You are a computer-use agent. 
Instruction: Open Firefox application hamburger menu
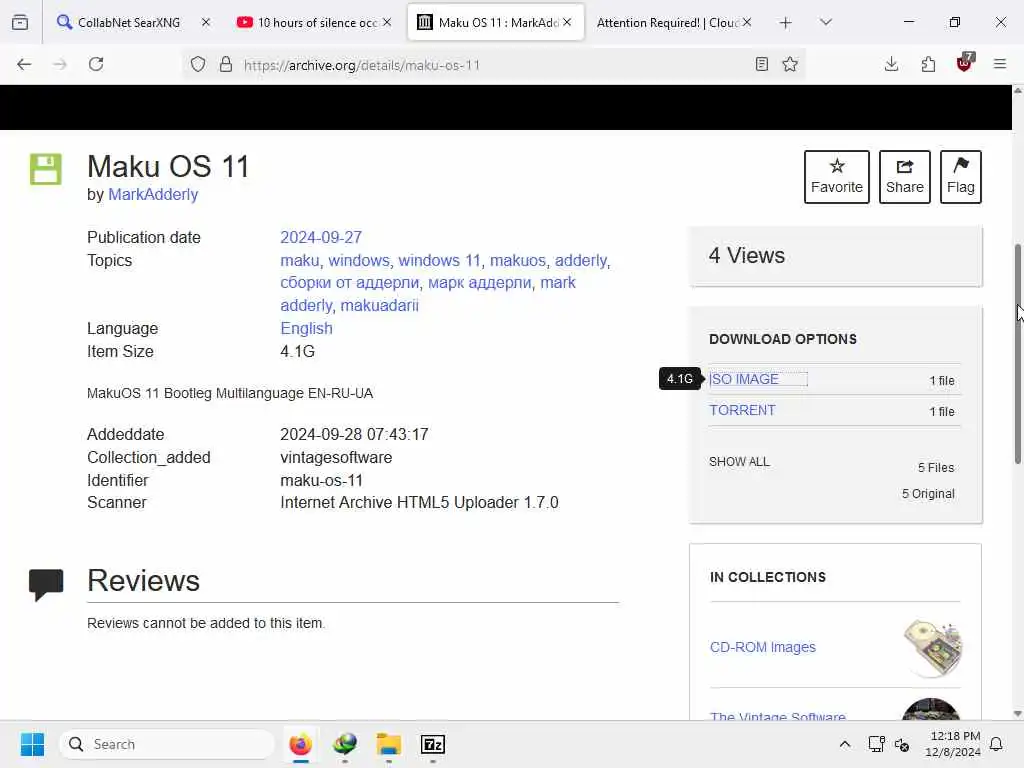[1000, 64]
